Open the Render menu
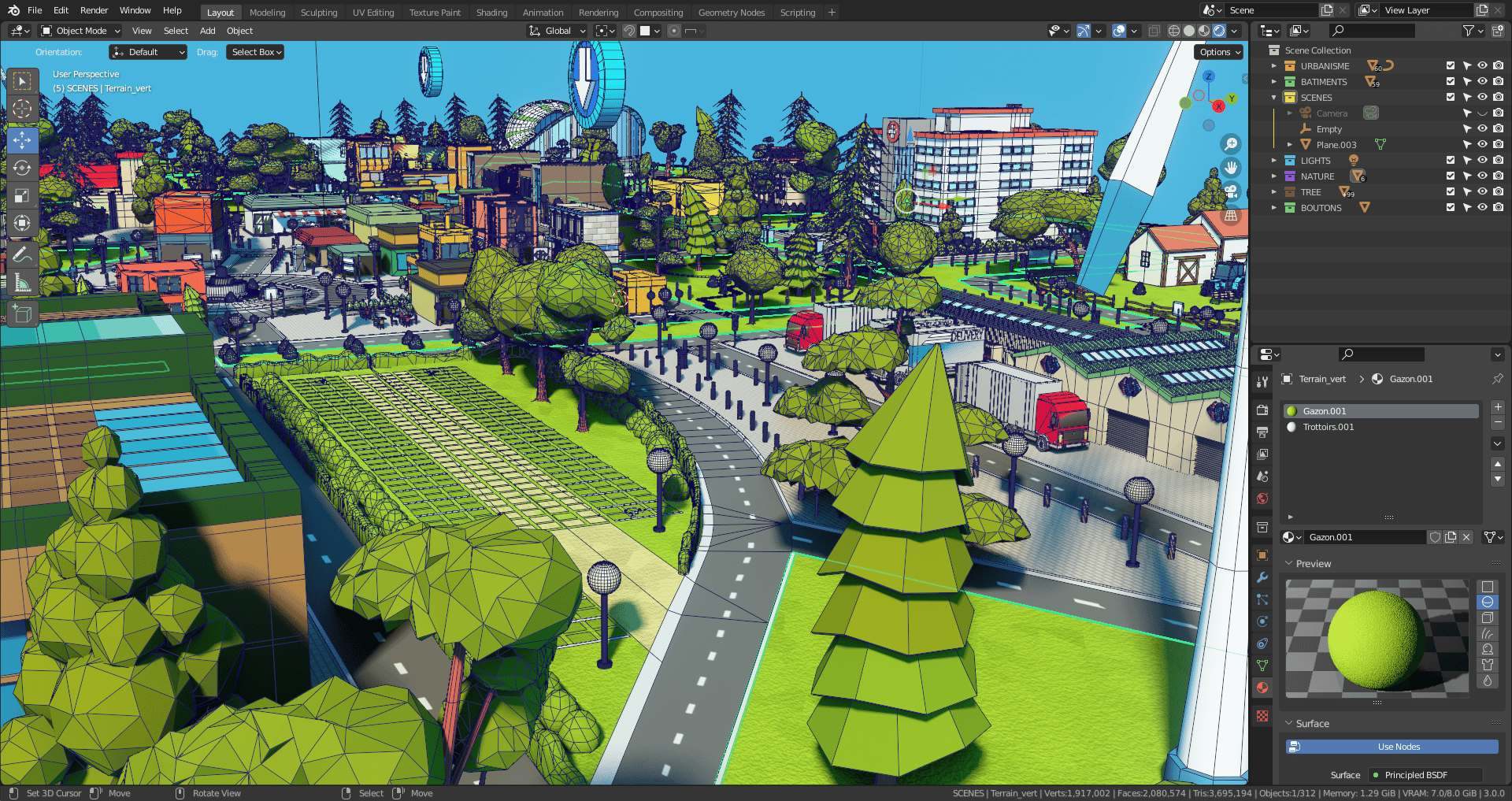1512x801 pixels. tap(94, 10)
